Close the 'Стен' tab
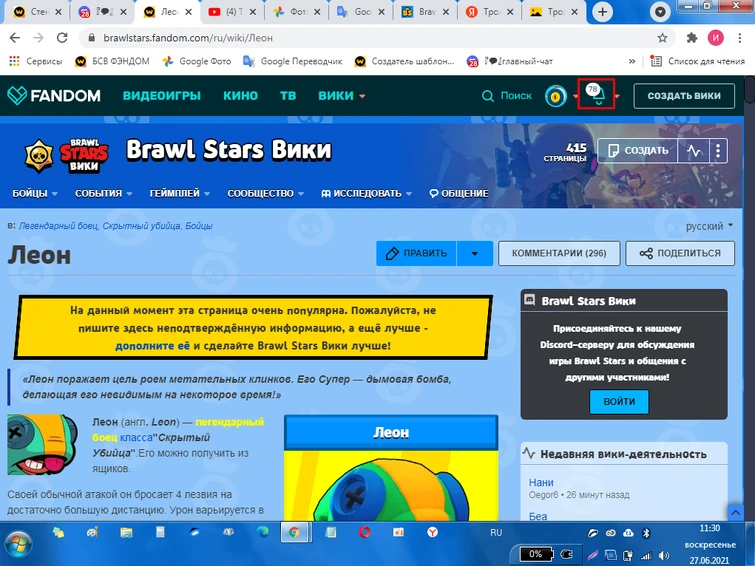755x566 pixels. (x=58, y=12)
